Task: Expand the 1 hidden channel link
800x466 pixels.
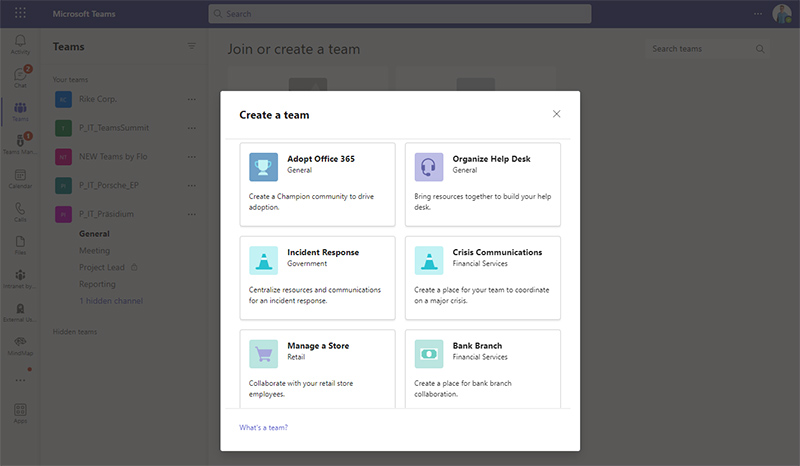Action: tap(111, 301)
